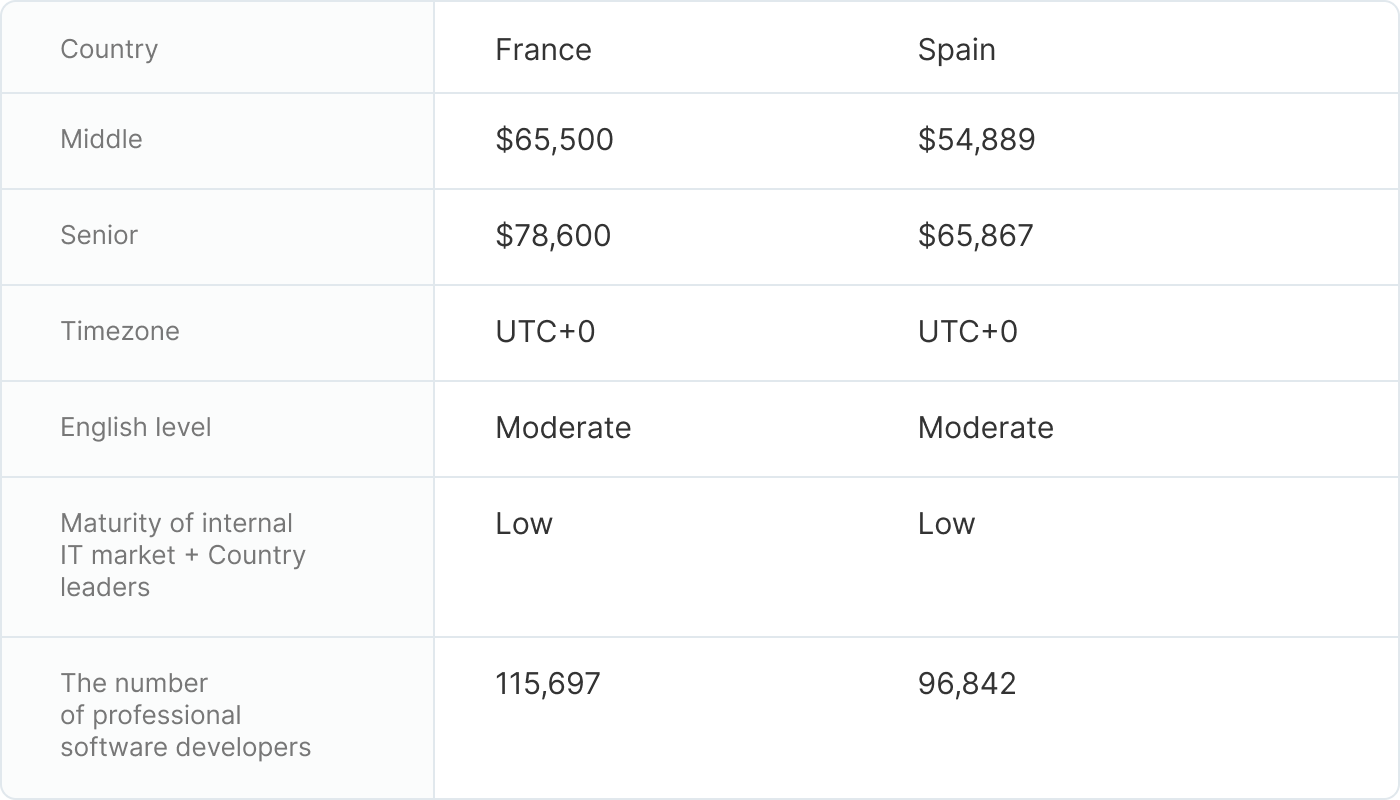The width and height of the screenshot is (1400, 800).
Task: Select the France column header
Action: click(x=543, y=50)
